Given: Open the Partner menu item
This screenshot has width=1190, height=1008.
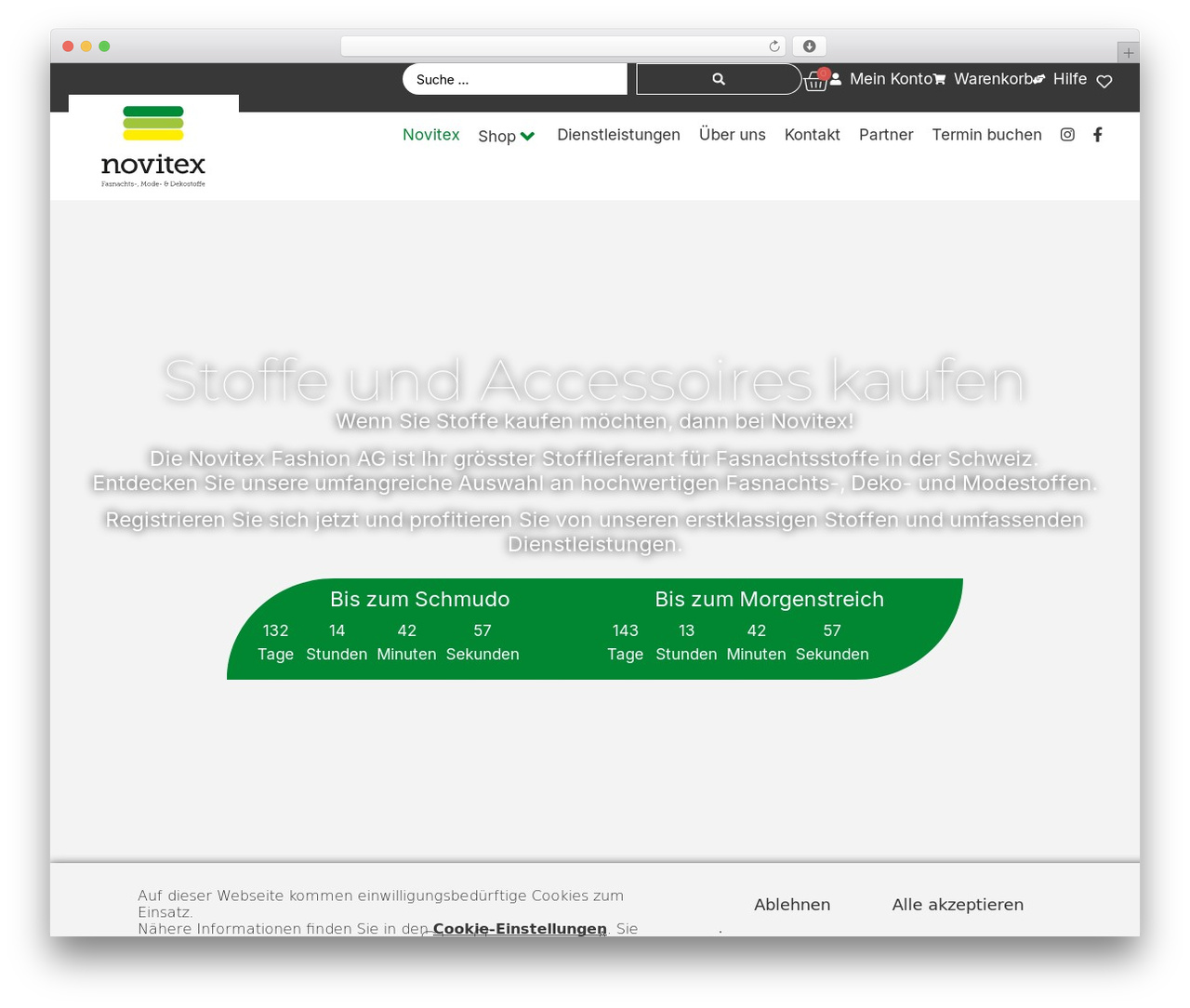Looking at the screenshot, I should pyautogui.click(x=886, y=135).
